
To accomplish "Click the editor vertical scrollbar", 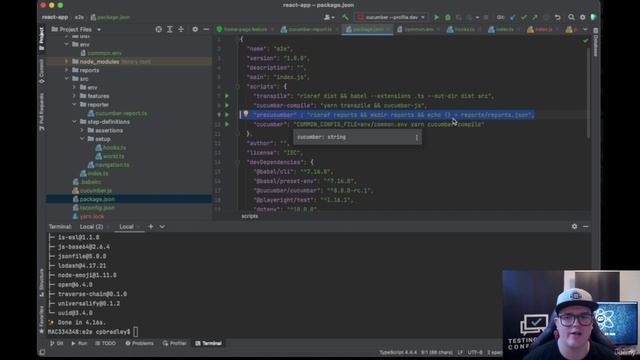I will point(588,92).
